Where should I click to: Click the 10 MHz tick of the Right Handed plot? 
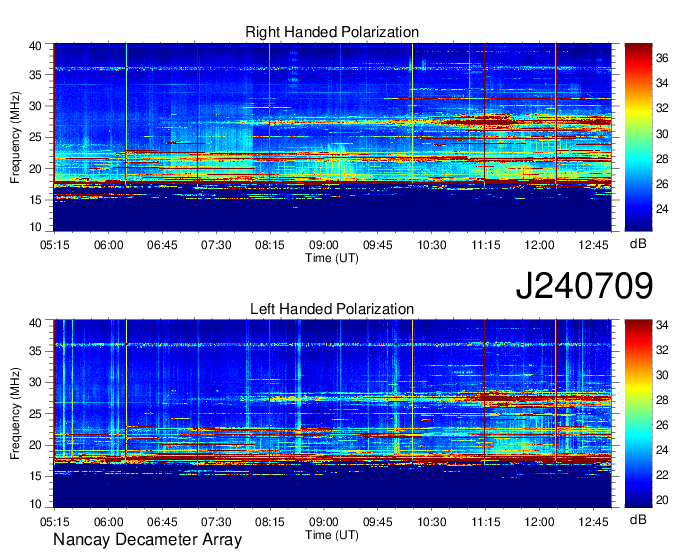click(x=36, y=227)
